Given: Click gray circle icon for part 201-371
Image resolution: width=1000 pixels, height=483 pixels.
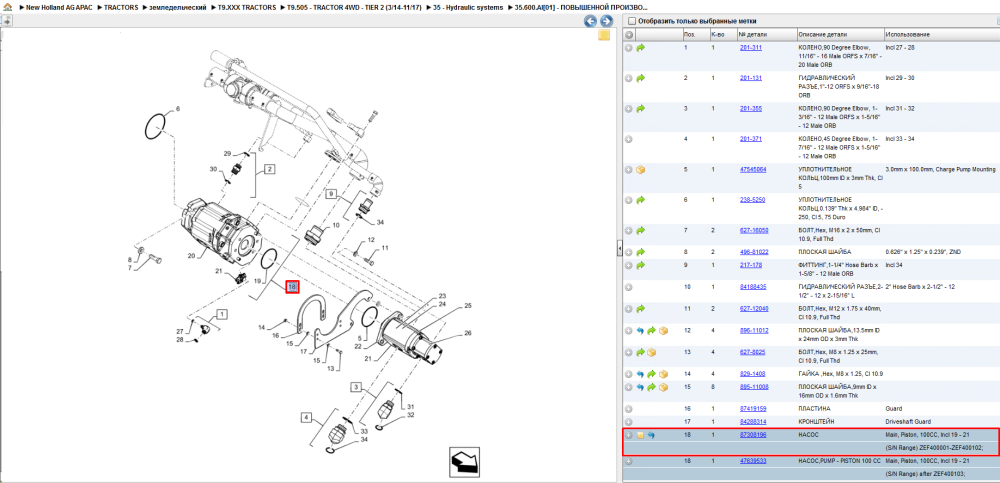Looking at the screenshot, I should (x=629, y=139).
